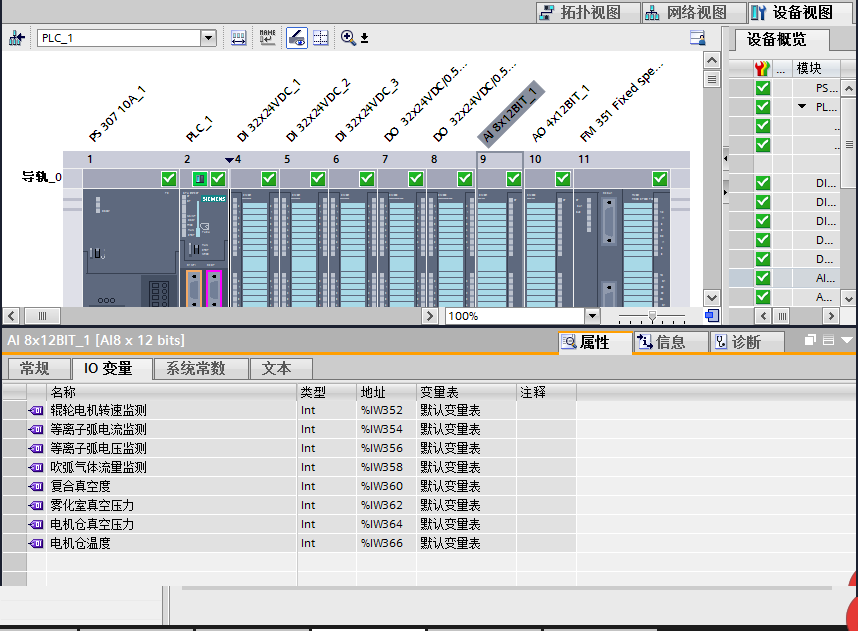Click the 地址 column header
Screen dimensions: 858x631
pos(386,392)
